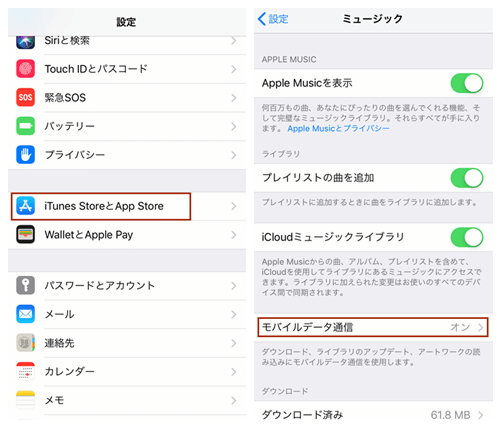Screen dimensions: 500x428
Task: Tap the green battery icon
Action: pyautogui.click(x=25, y=126)
